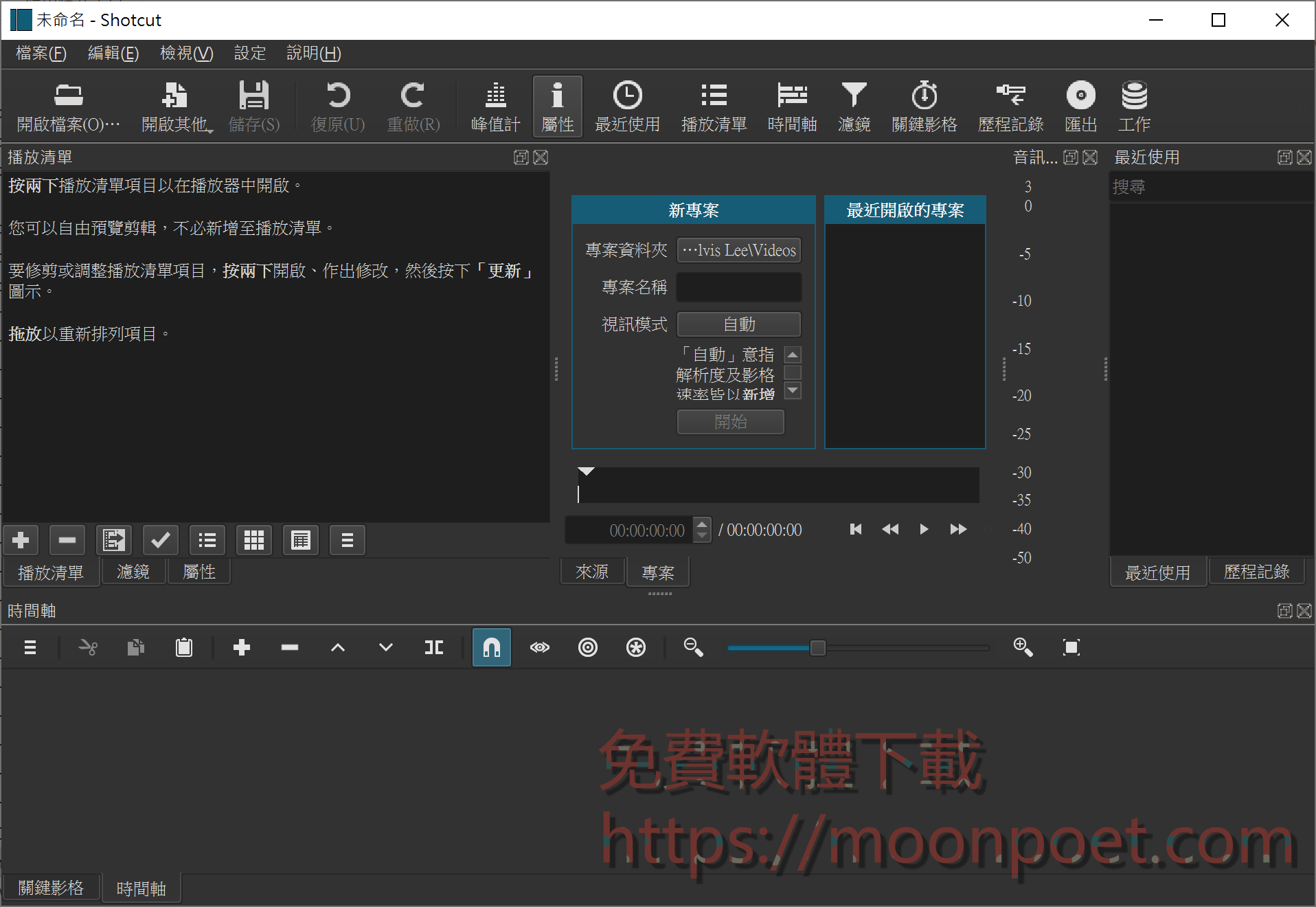Open the 匯出 (Export) panel

pyautogui.click(x=1080, y=107)
